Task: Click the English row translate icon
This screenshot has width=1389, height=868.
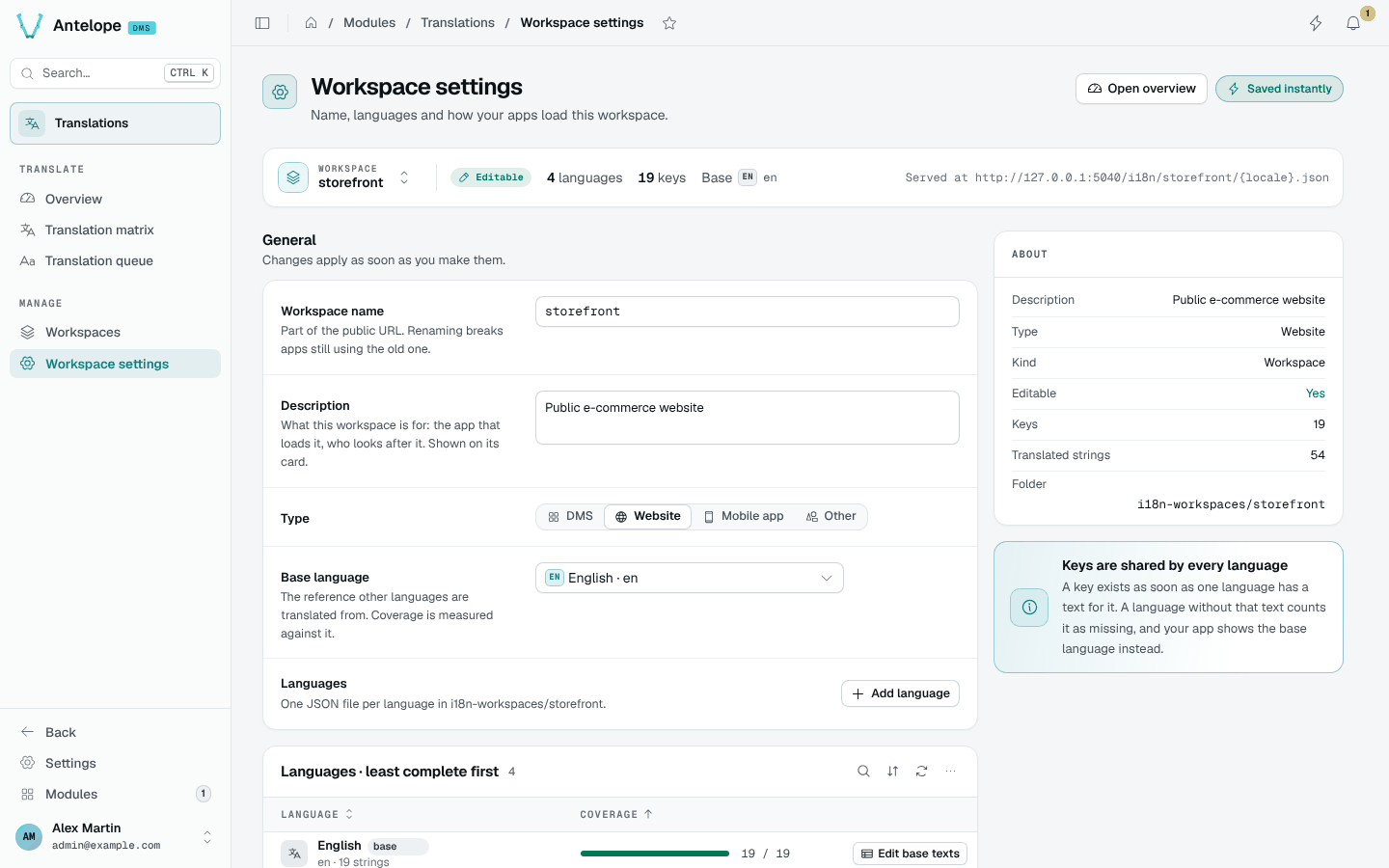Action: (x=294, y=854)
